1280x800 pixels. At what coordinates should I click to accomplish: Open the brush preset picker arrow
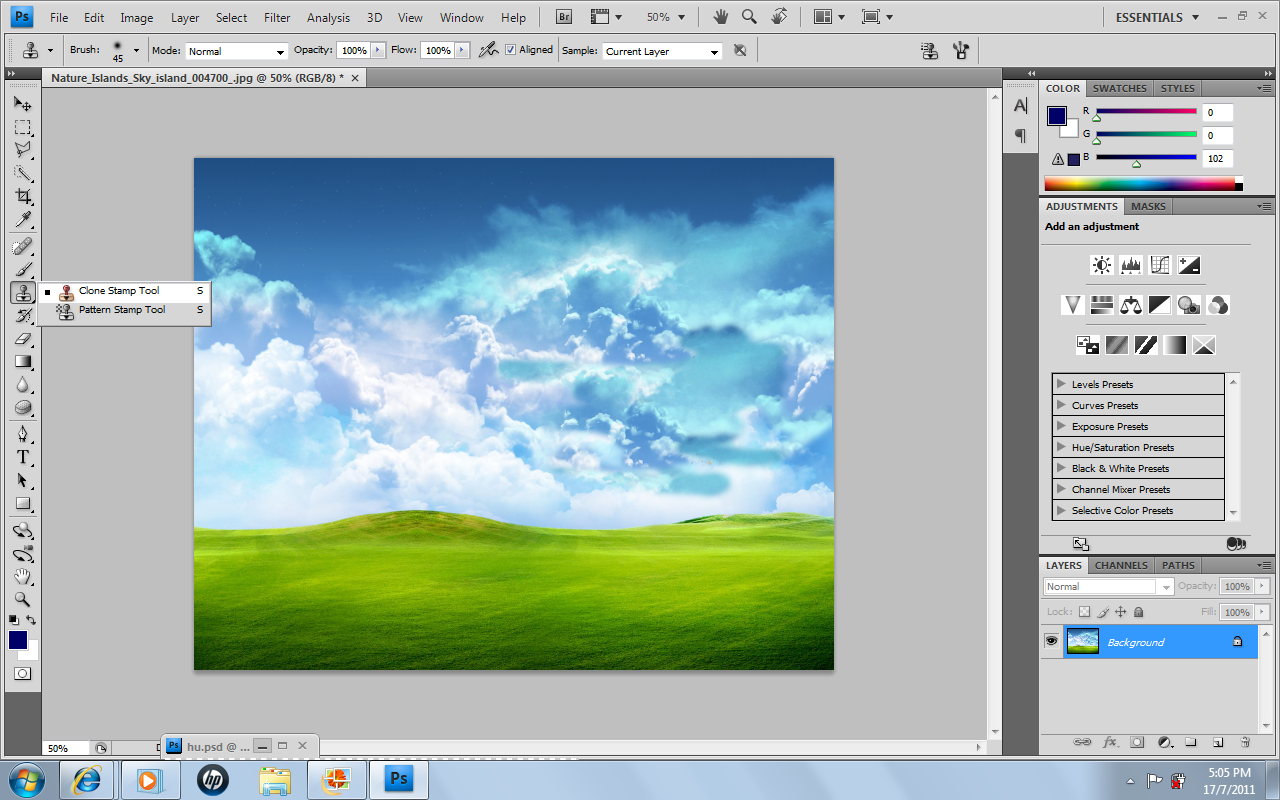[x=136, y=50]
